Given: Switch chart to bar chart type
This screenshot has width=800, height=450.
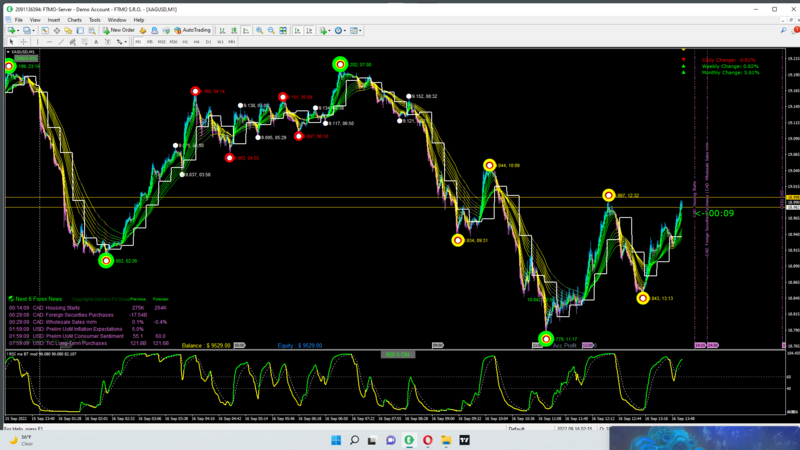Looking at the screenshot, I should click(222, 31).
